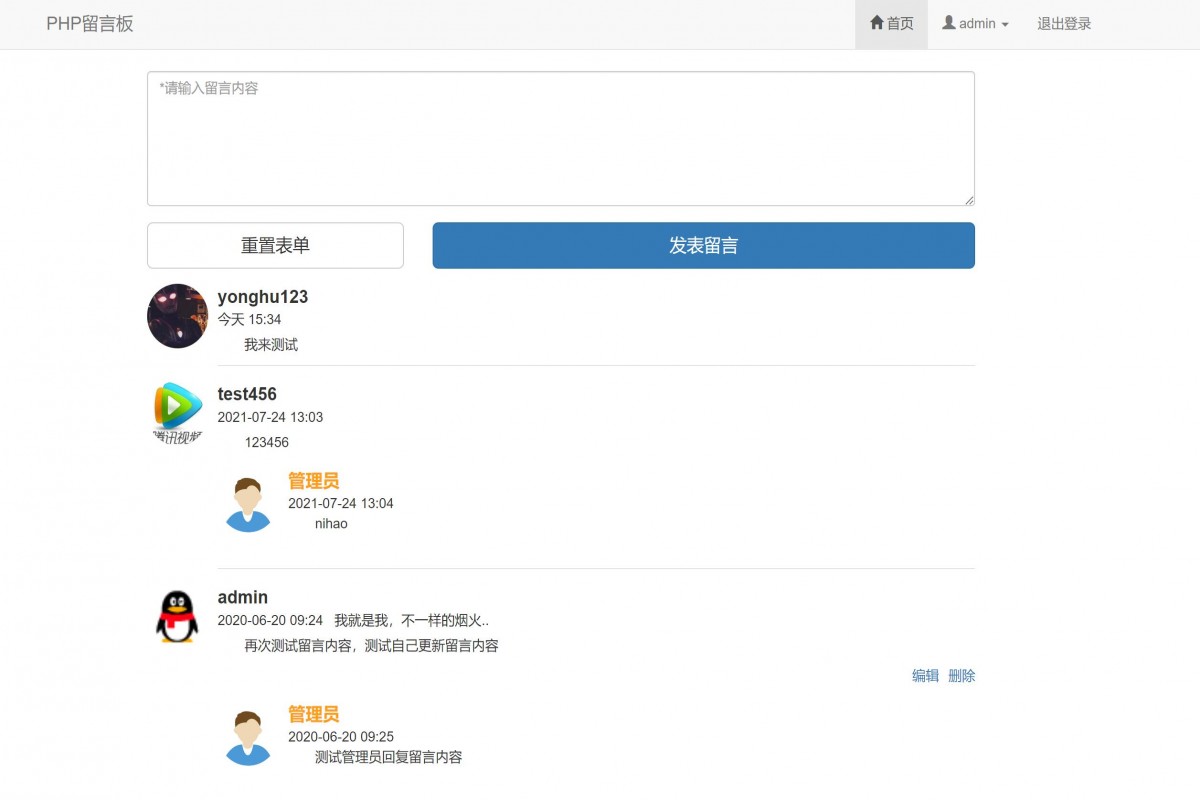Click the orange 管理员 username link
The image size is (1200, 800).
(313, 480)
